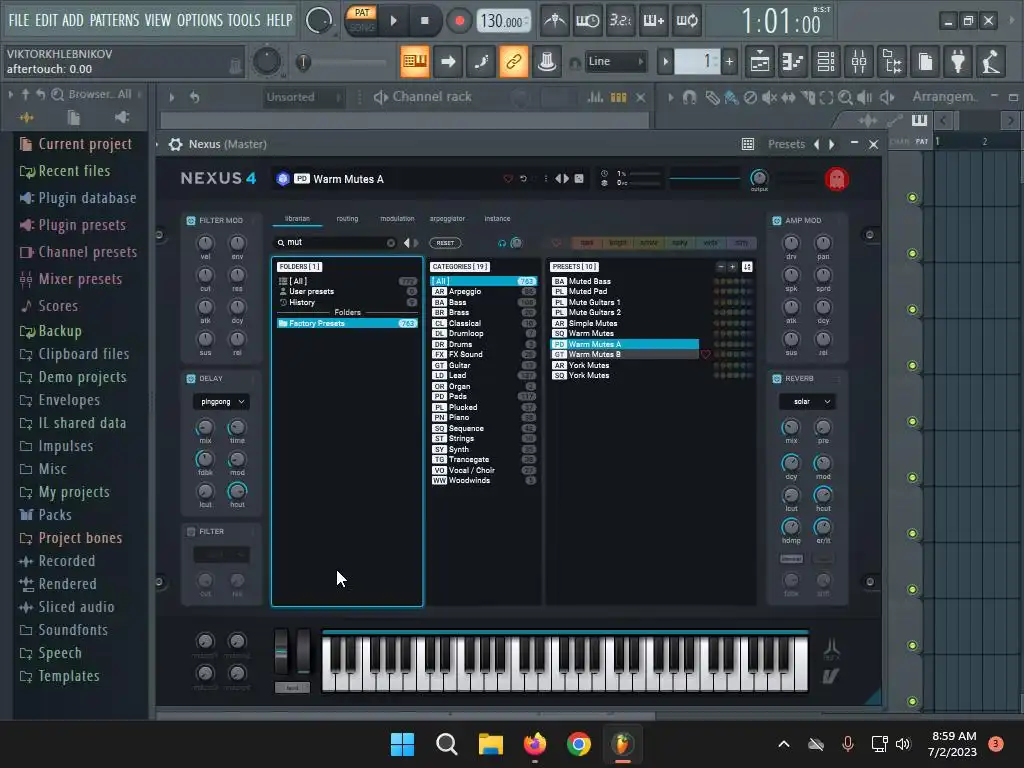Toggle FILTER MOD section on/off
Screen dimensions: 1024x768
191,221
